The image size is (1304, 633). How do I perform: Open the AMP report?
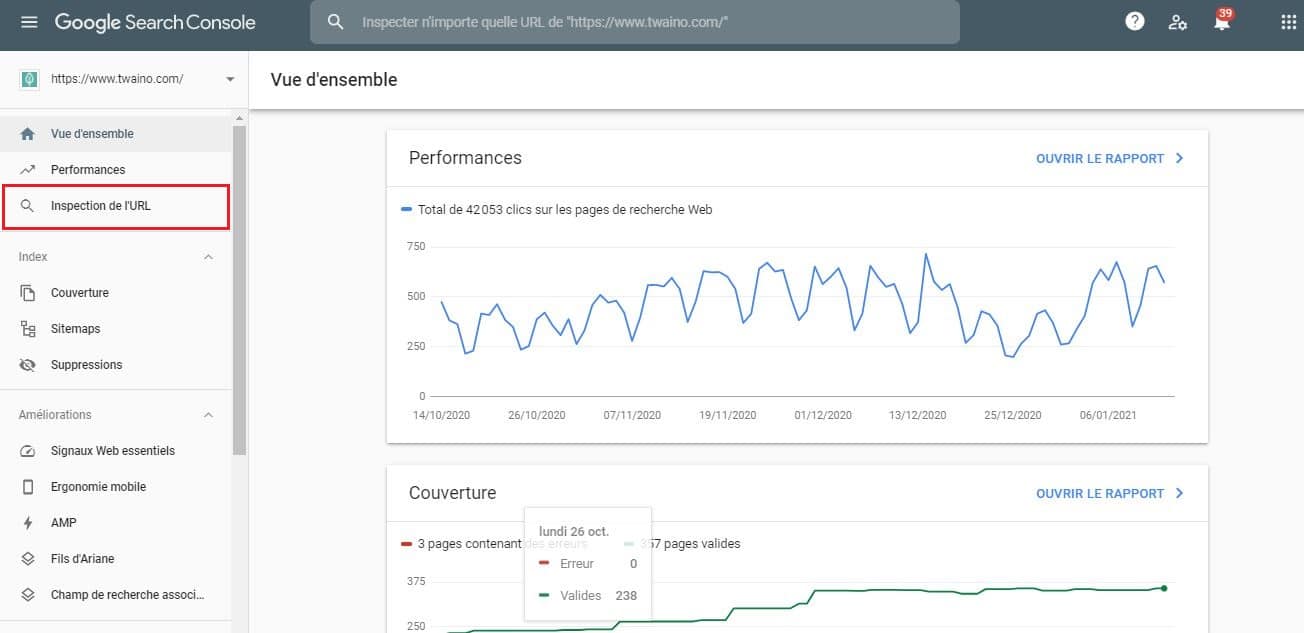[116, 523]
